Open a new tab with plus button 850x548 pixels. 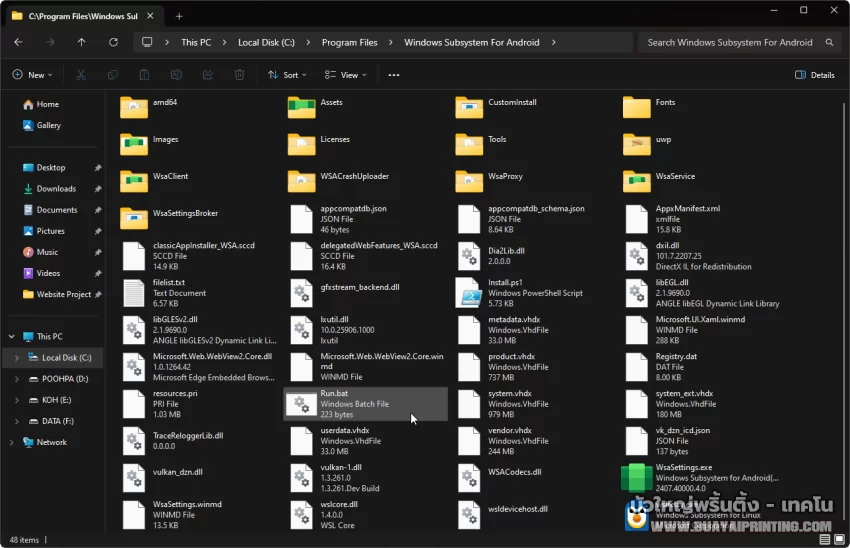180,16
